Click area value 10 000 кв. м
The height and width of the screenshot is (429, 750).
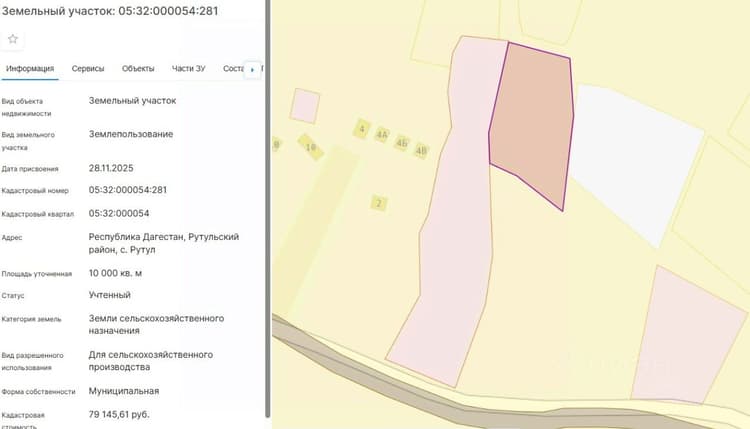click(115, 273)
